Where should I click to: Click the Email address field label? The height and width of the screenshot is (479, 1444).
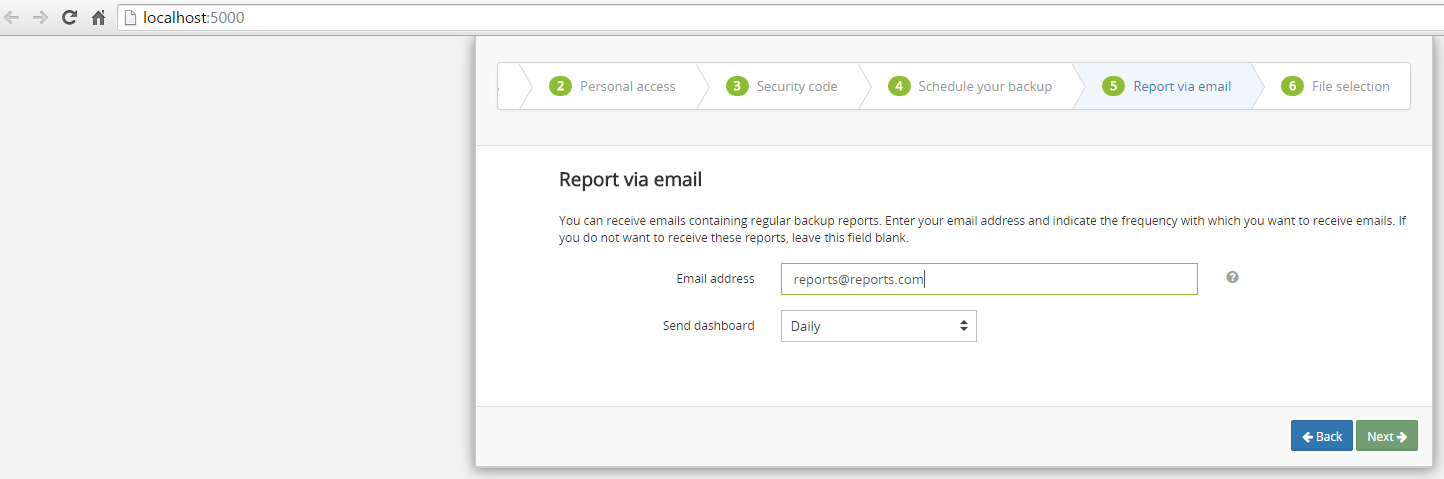point(715,279)
